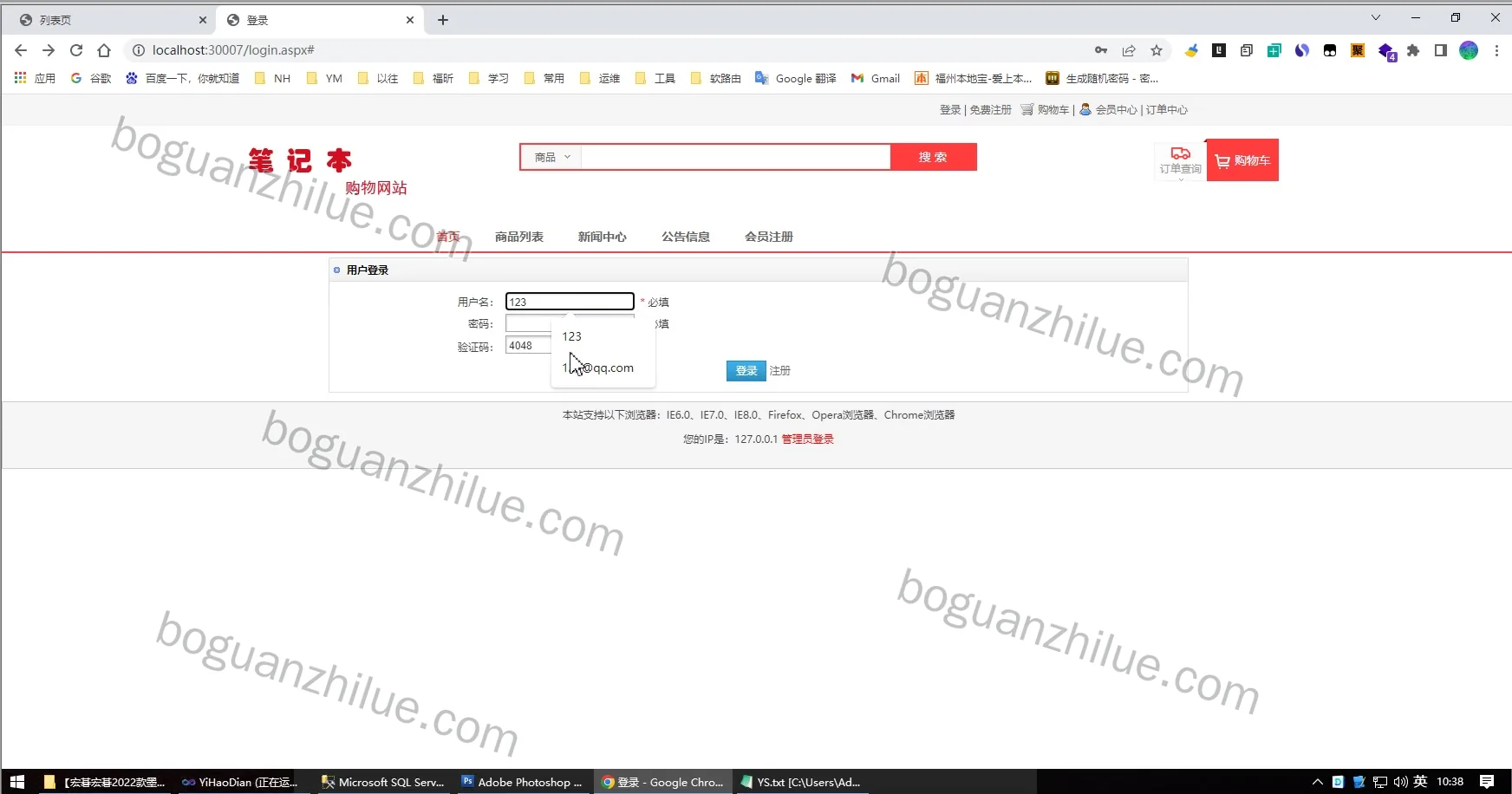Open Adobe Photoshop from the taskbar
The image size is (1512, 794).
click(523, 782)
